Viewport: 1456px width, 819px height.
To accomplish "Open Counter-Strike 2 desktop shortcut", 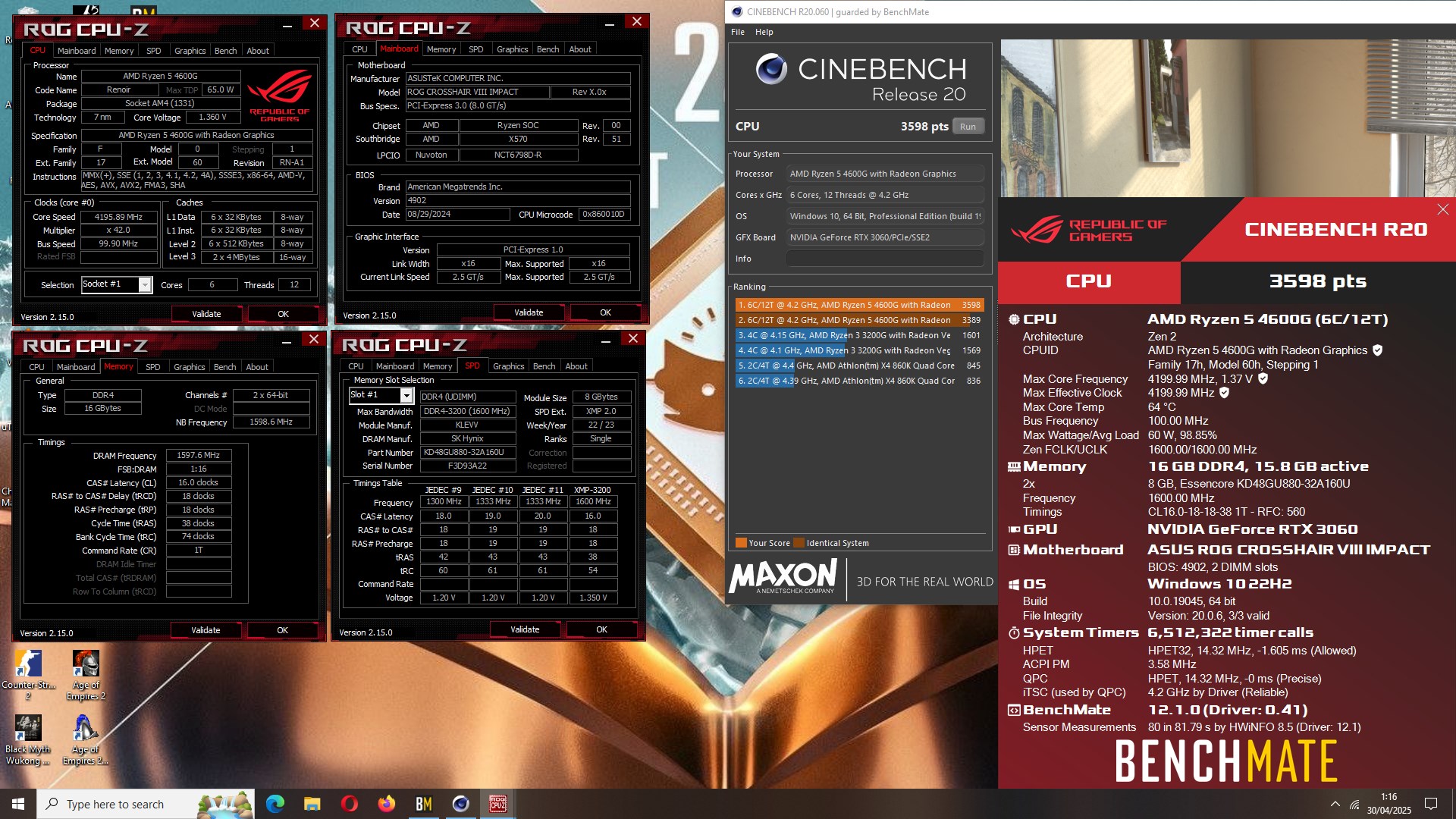I will tap(28, 675).
